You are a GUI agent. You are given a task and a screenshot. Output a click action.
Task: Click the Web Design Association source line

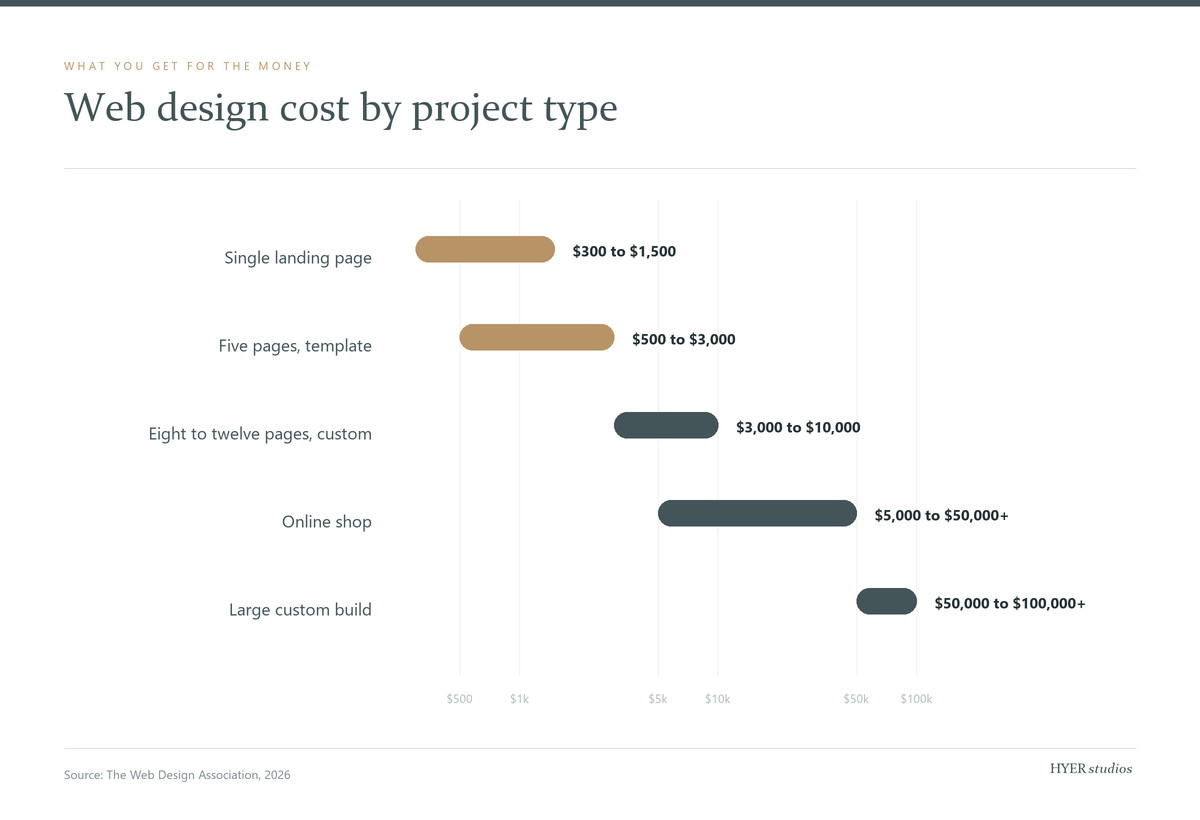tap(177, 775)
